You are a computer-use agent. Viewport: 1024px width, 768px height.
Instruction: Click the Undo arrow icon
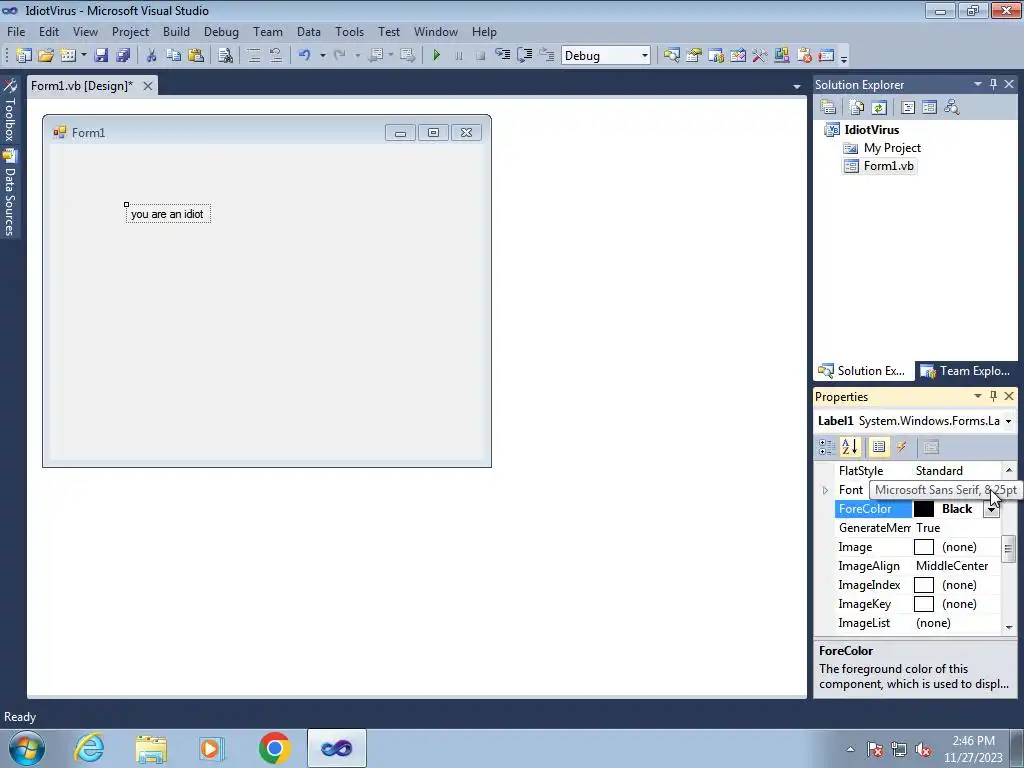click(x=304, y=56)
